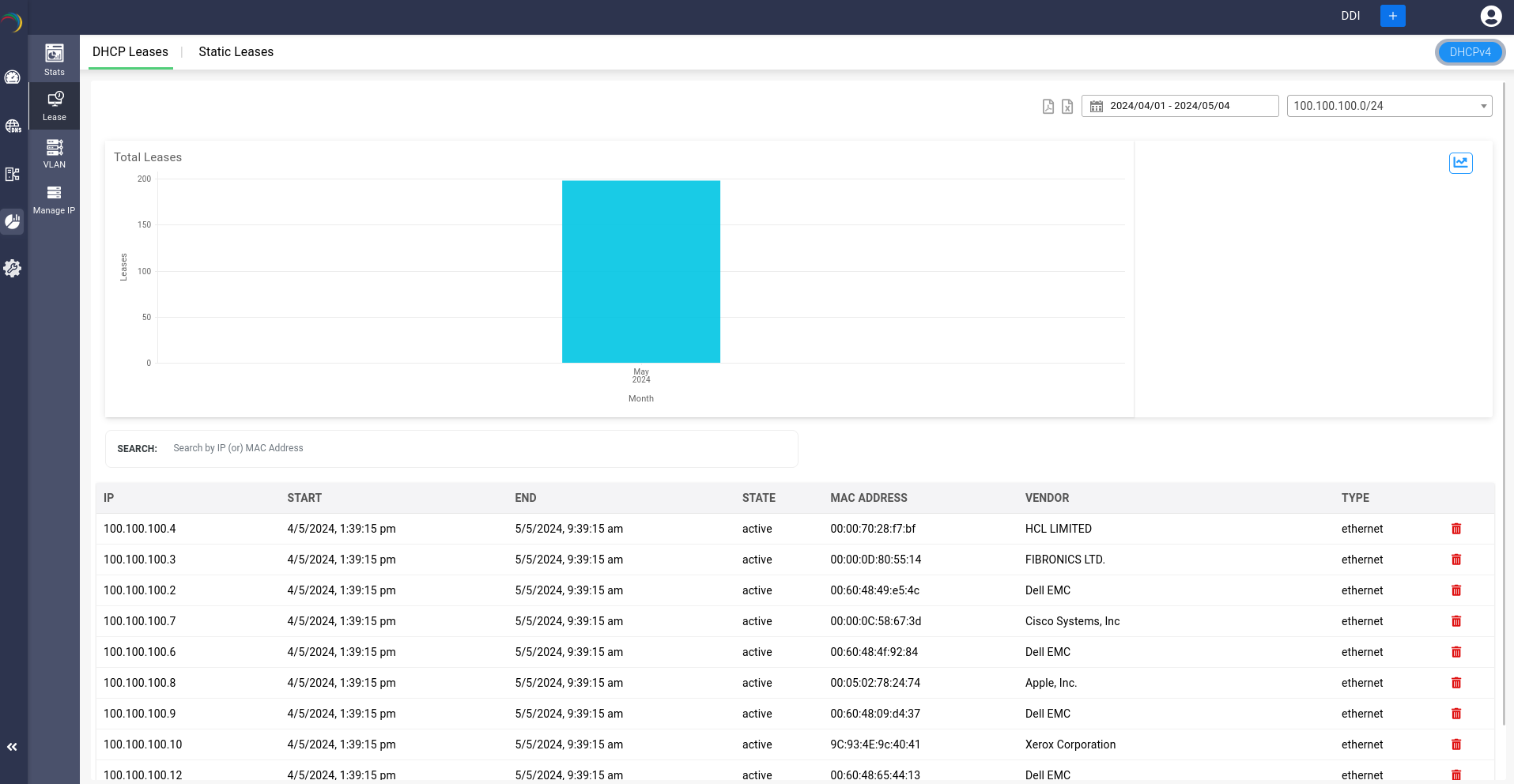Select the Total Leases chart bar
The width and height of the screenshot is (1514, 784).
[x=640, y=271]
